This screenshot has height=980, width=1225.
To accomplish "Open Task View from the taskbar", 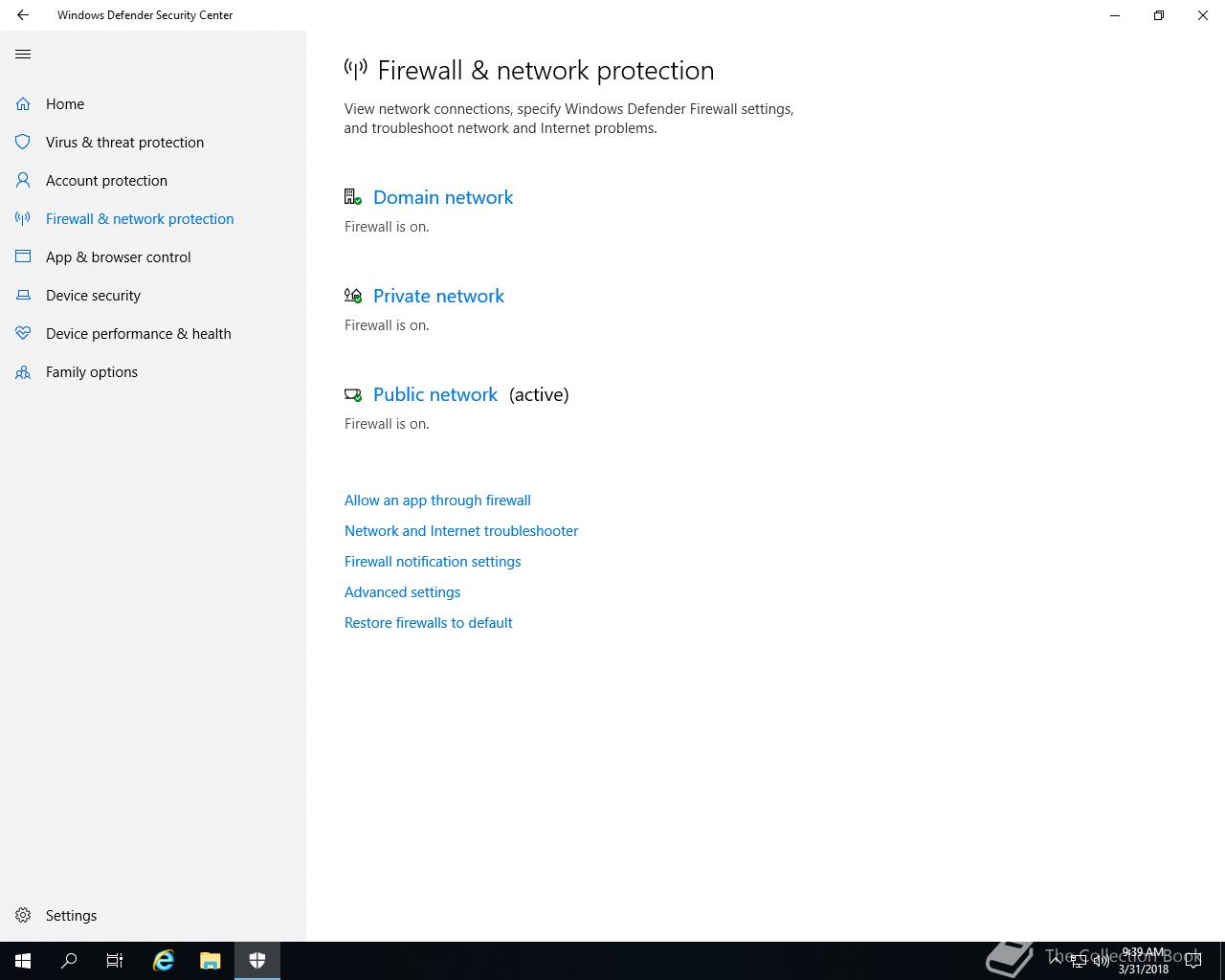I will click(x=115, y=961).
